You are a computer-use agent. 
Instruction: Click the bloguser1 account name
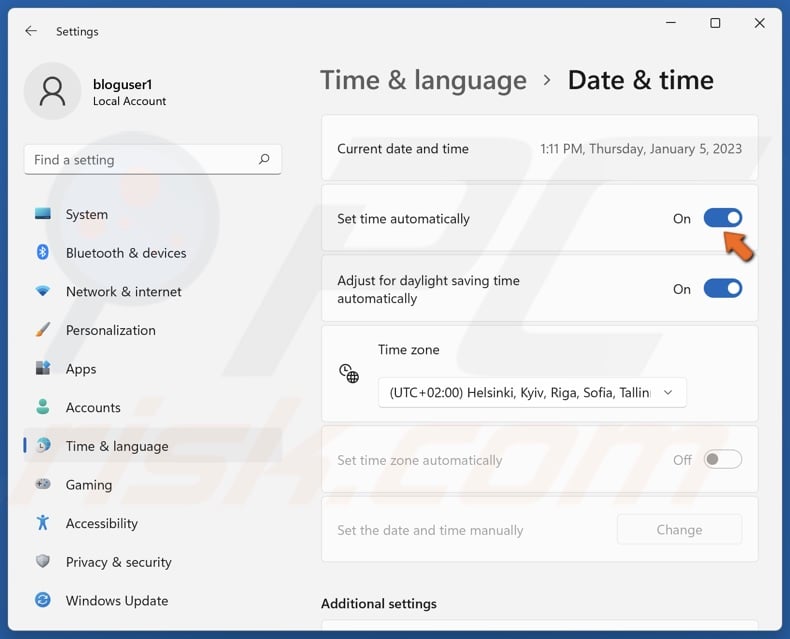(x=122, y=84)
